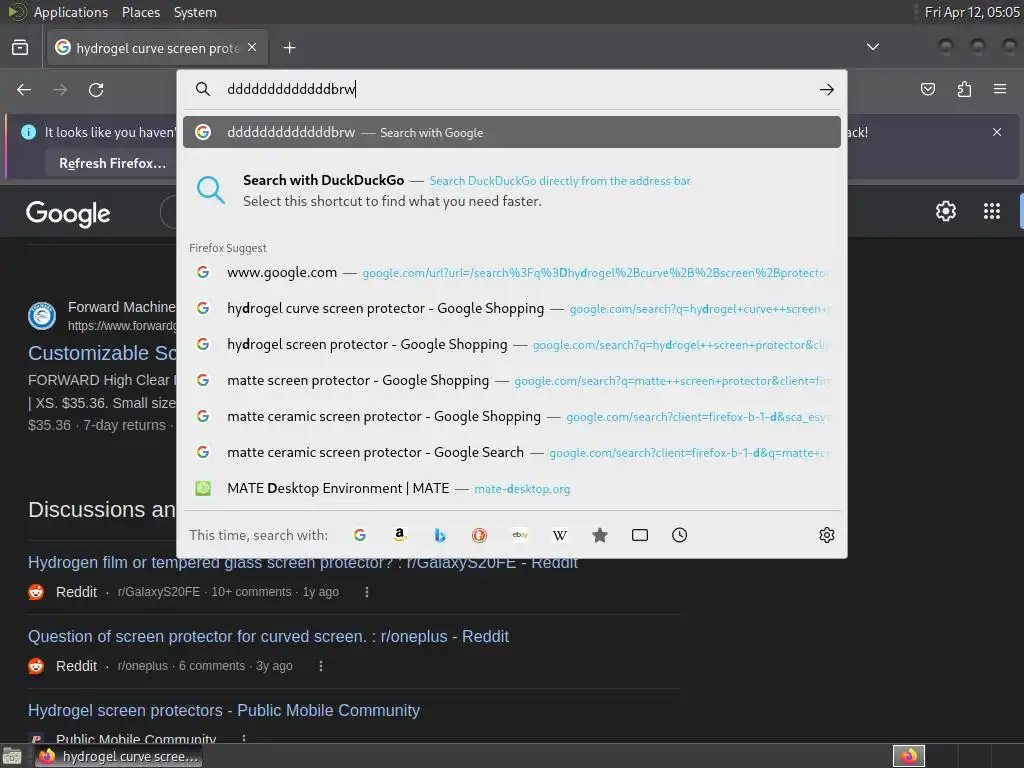Search this time with Wikipedia icon
Image resolution: width=1024 pixels, height=768 pixels.
[x=560, y=536]
